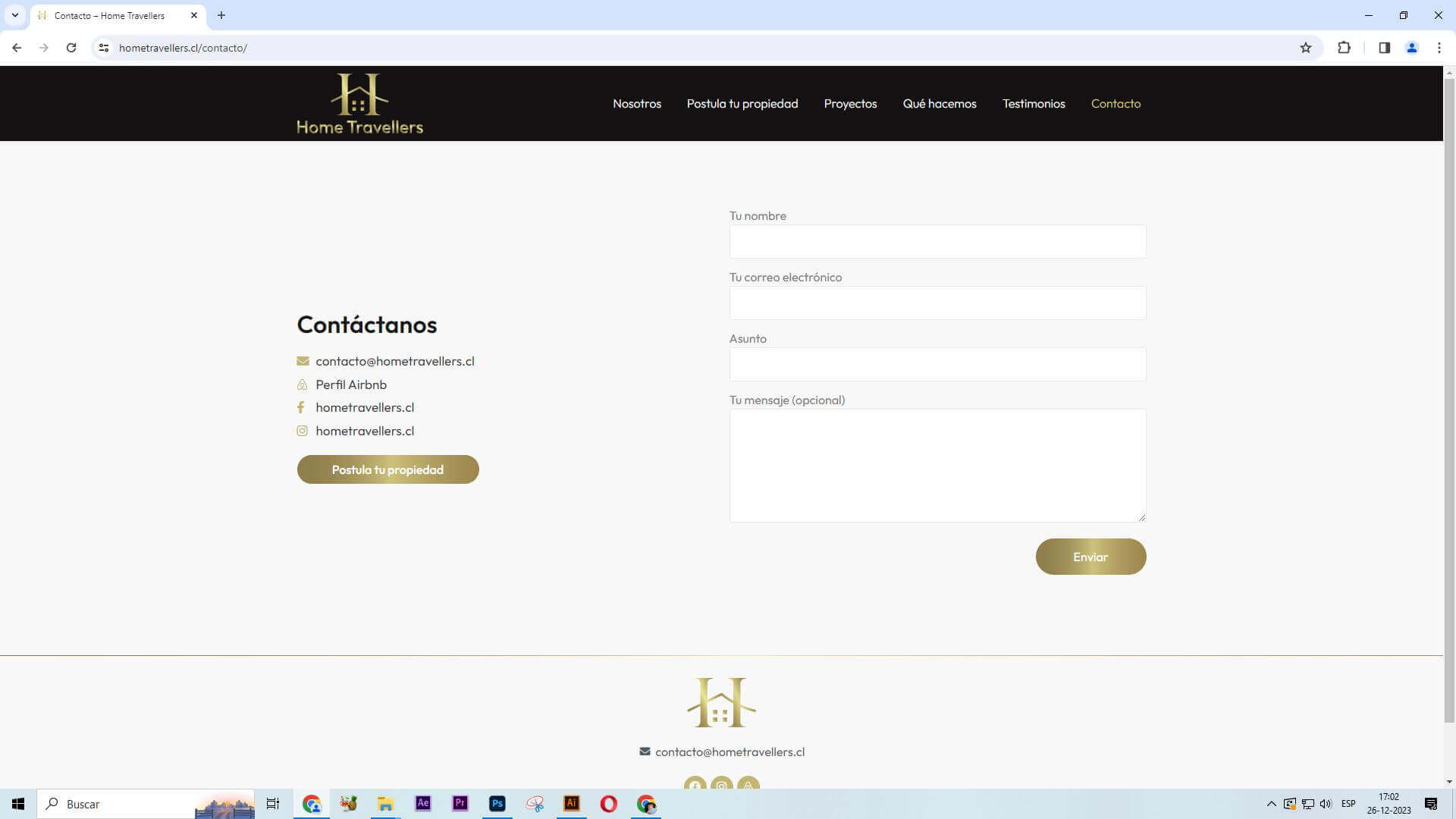Click the gold Postula tu propiedad button
Viewport: 1456px width, 819px height.
click(388, 469)
